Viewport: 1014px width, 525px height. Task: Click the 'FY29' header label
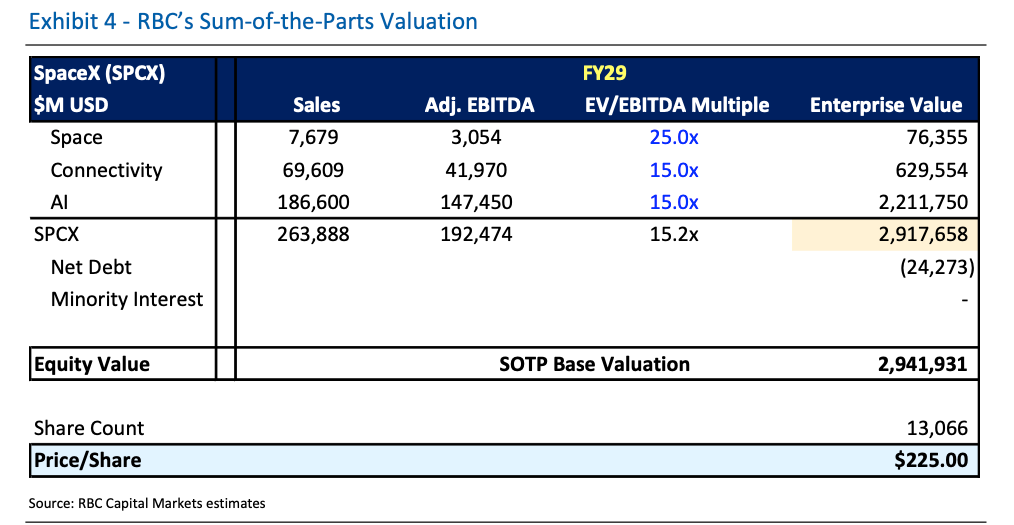604,72
